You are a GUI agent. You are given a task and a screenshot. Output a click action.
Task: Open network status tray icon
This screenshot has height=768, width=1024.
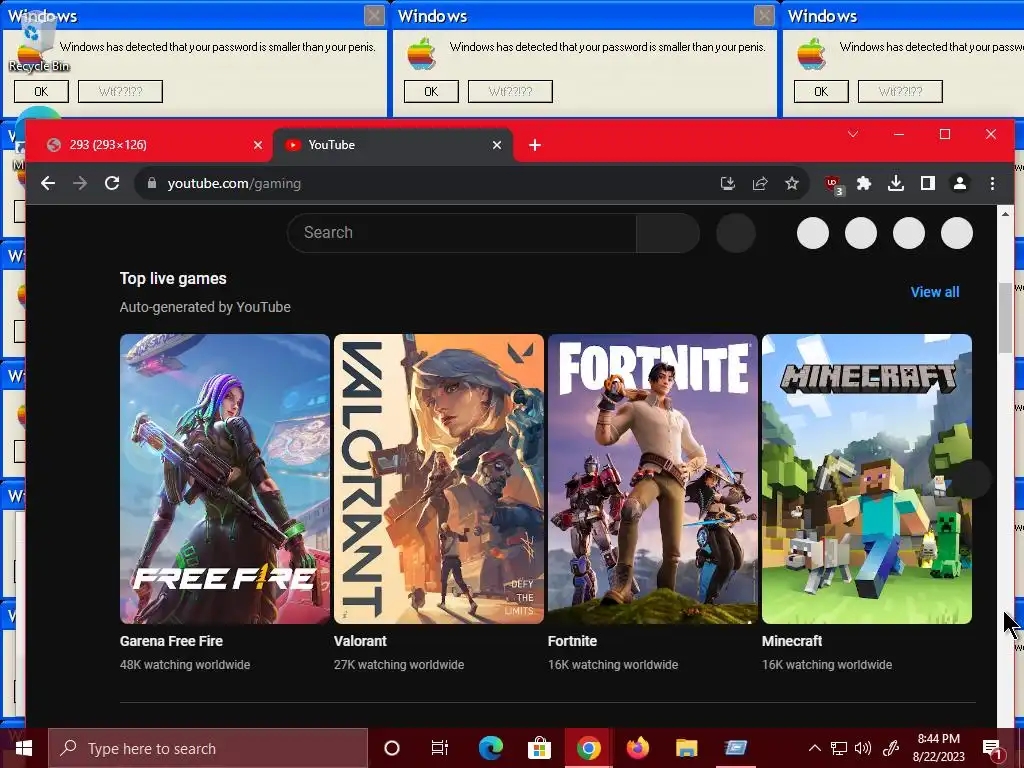839,748
